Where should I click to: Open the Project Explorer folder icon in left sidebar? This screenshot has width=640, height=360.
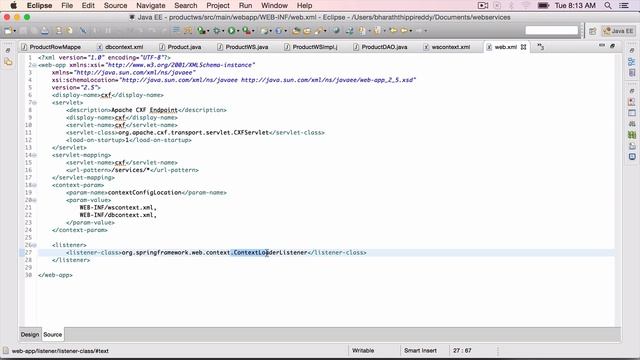(8, 62)
